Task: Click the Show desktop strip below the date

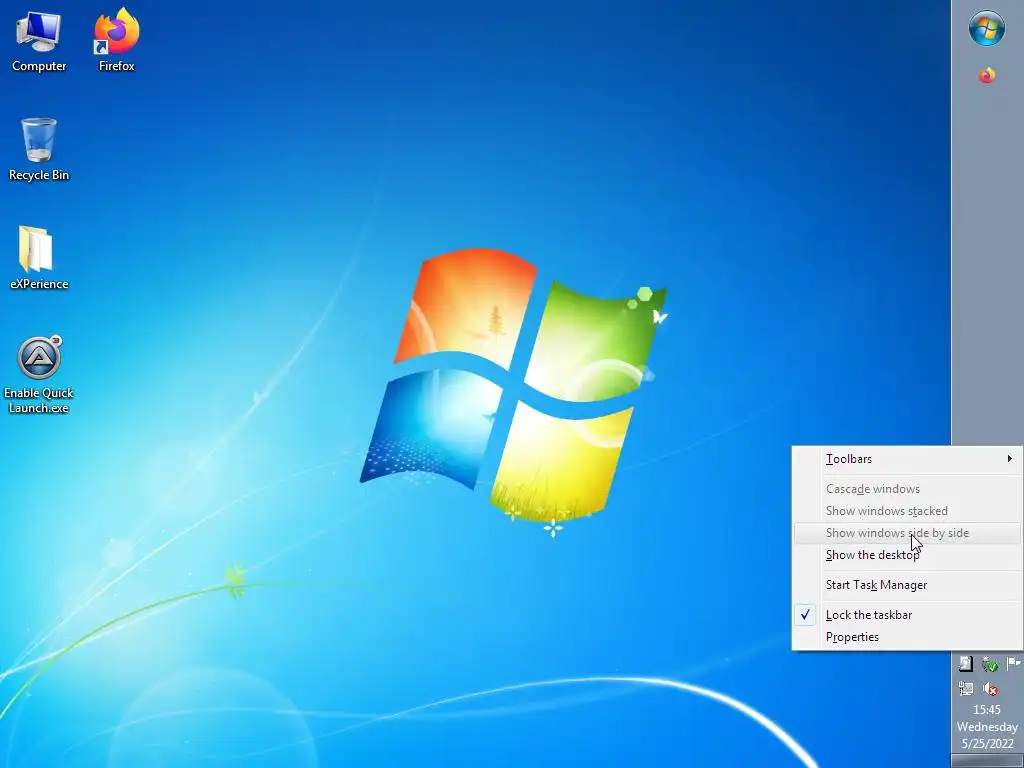Action: tap(987, 761)
